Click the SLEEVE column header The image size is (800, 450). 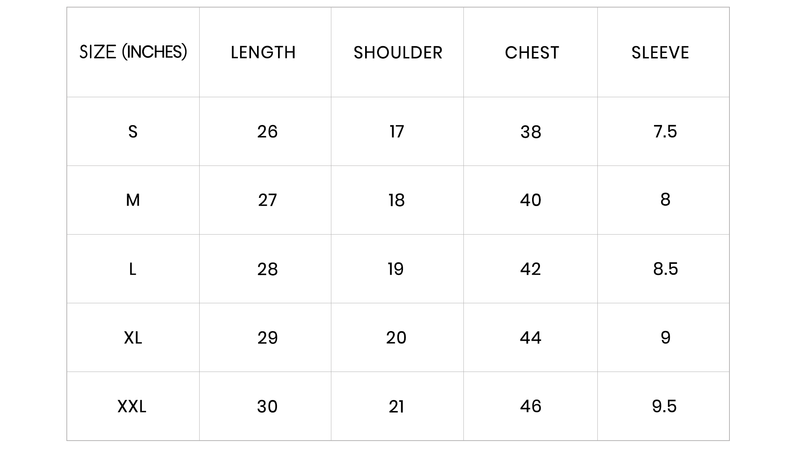pos(660,53)
